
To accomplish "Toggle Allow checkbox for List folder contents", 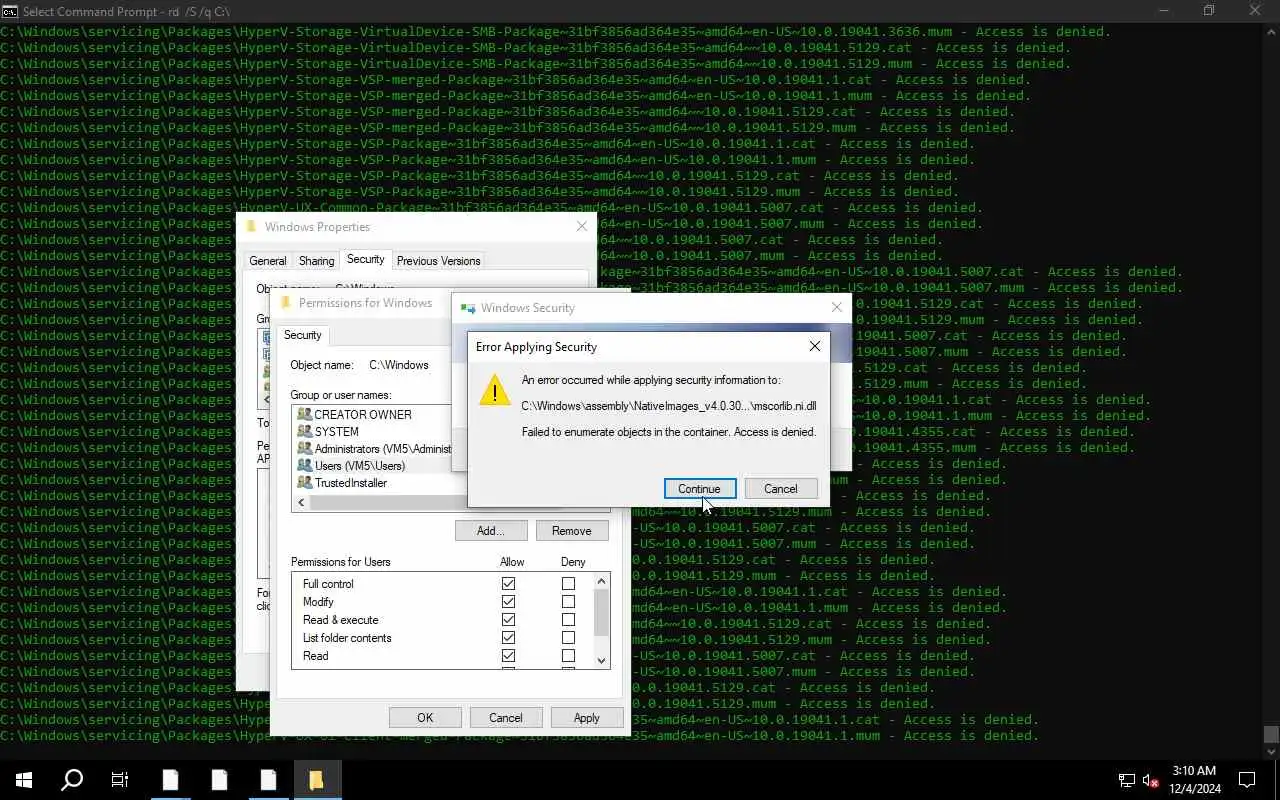I will [508, 638].
